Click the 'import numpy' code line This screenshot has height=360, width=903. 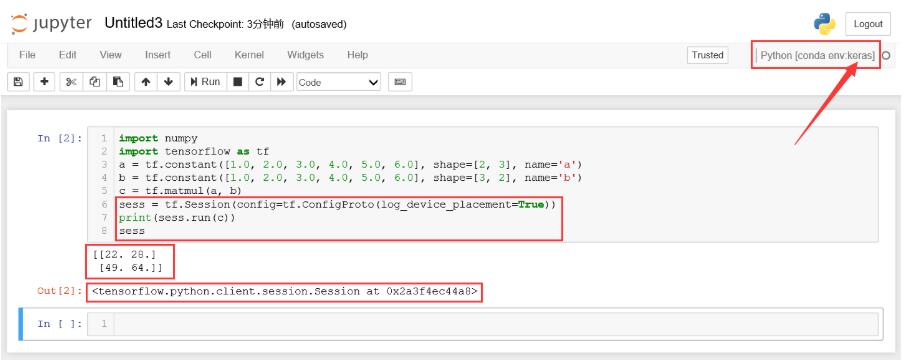click(158, 138)
